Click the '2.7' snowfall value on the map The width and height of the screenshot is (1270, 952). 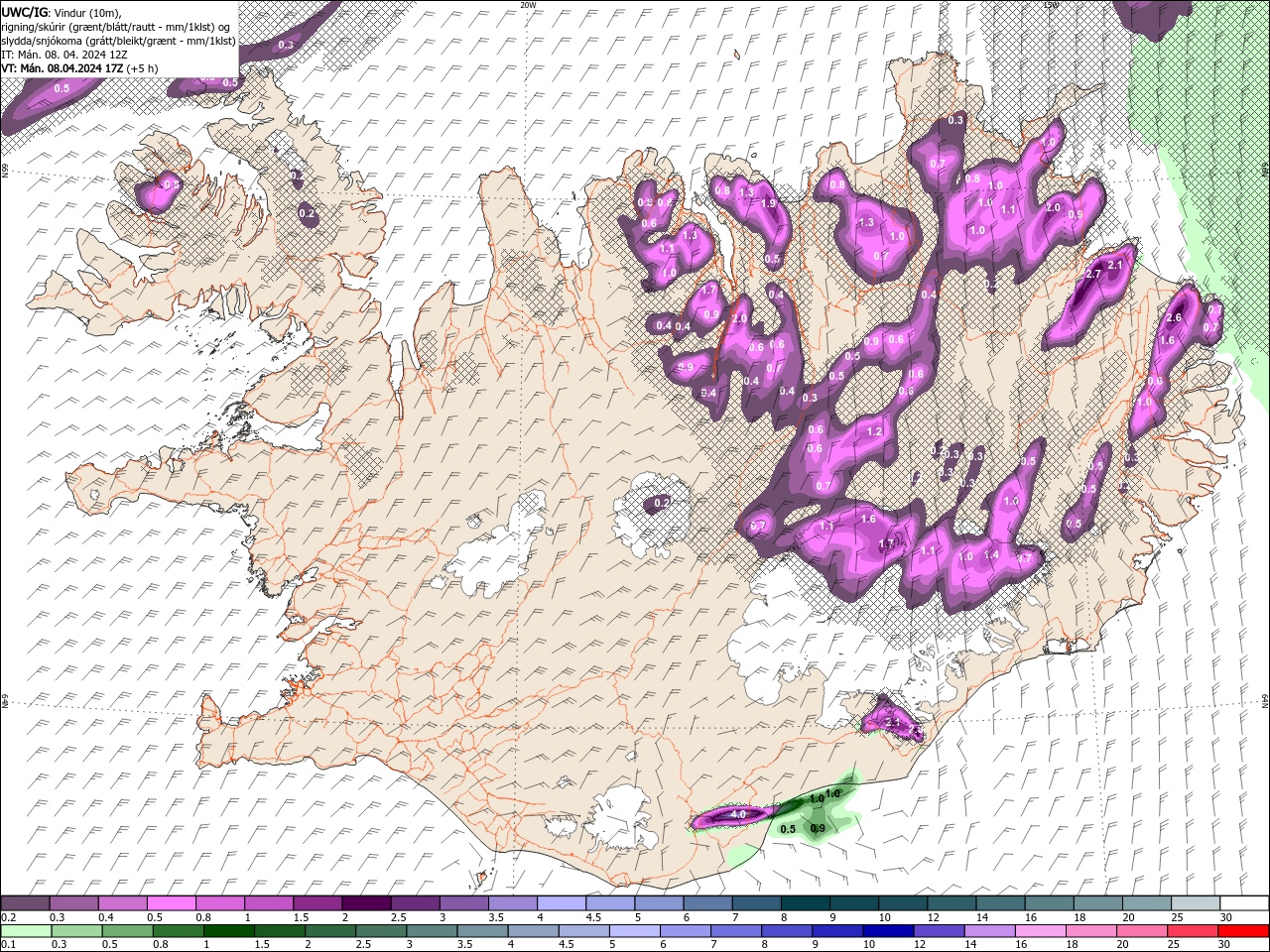click(1095, 274)
